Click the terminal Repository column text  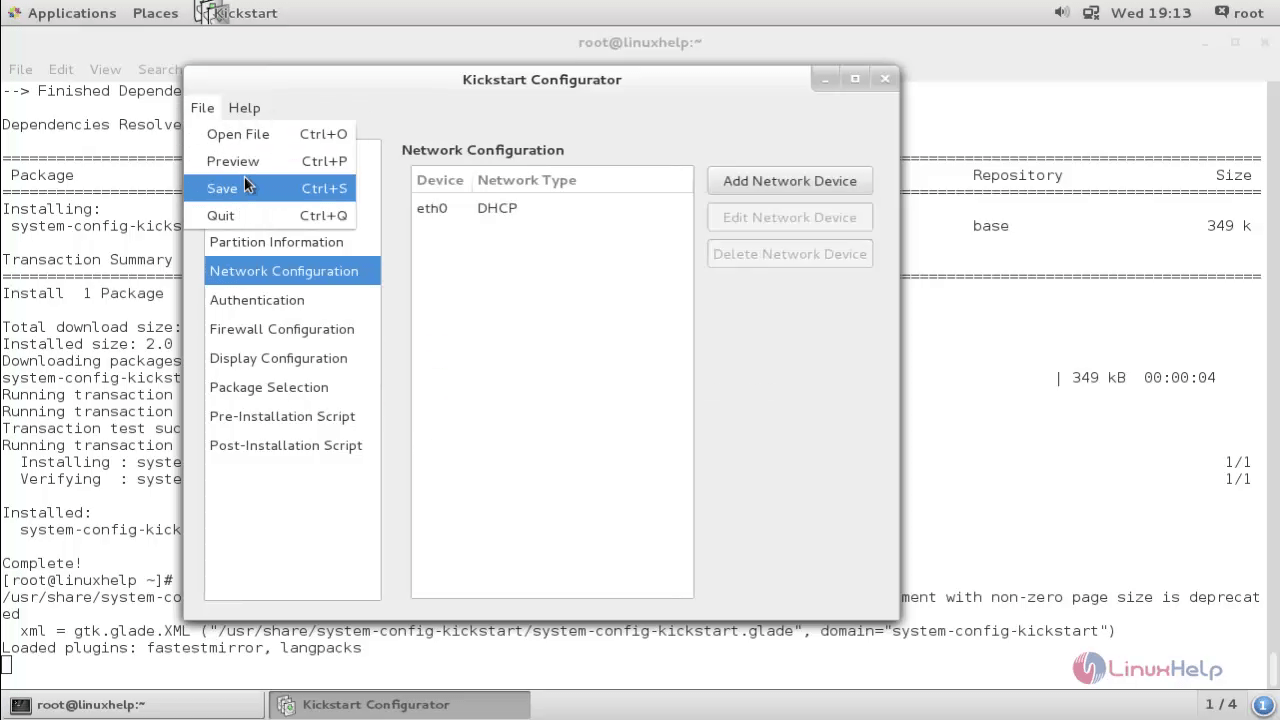[1017, 175]
